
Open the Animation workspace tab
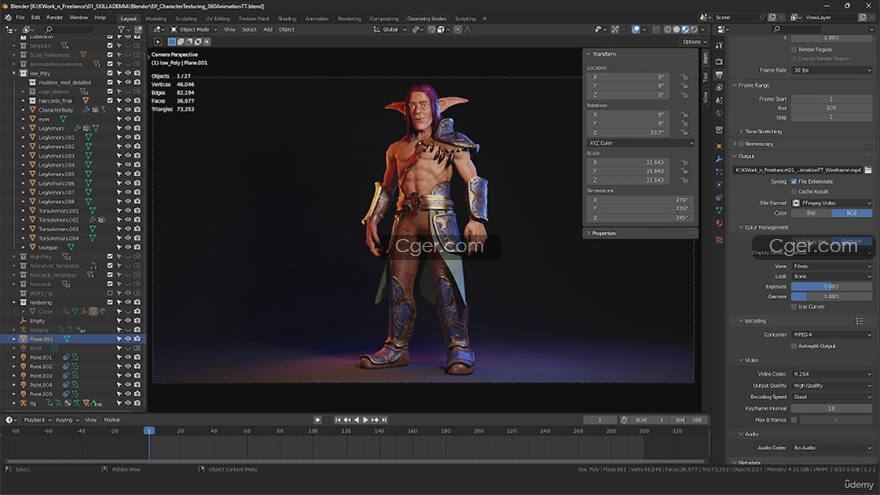317,19
